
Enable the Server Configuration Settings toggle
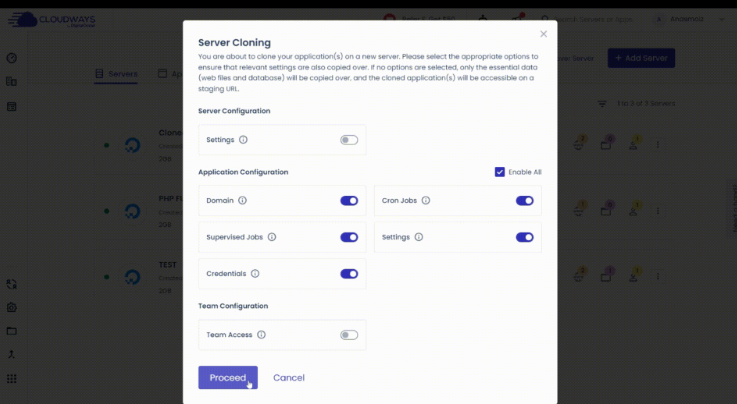click(x=349, y=140)
